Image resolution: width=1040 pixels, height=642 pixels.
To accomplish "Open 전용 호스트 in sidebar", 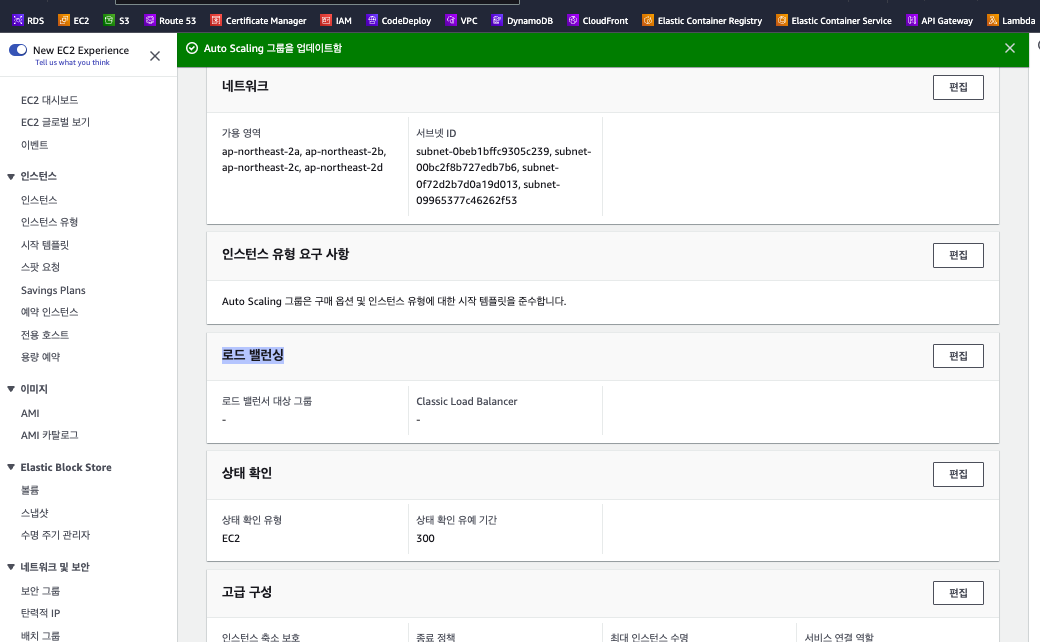I will pyautogui.click(x=45, y=335).
